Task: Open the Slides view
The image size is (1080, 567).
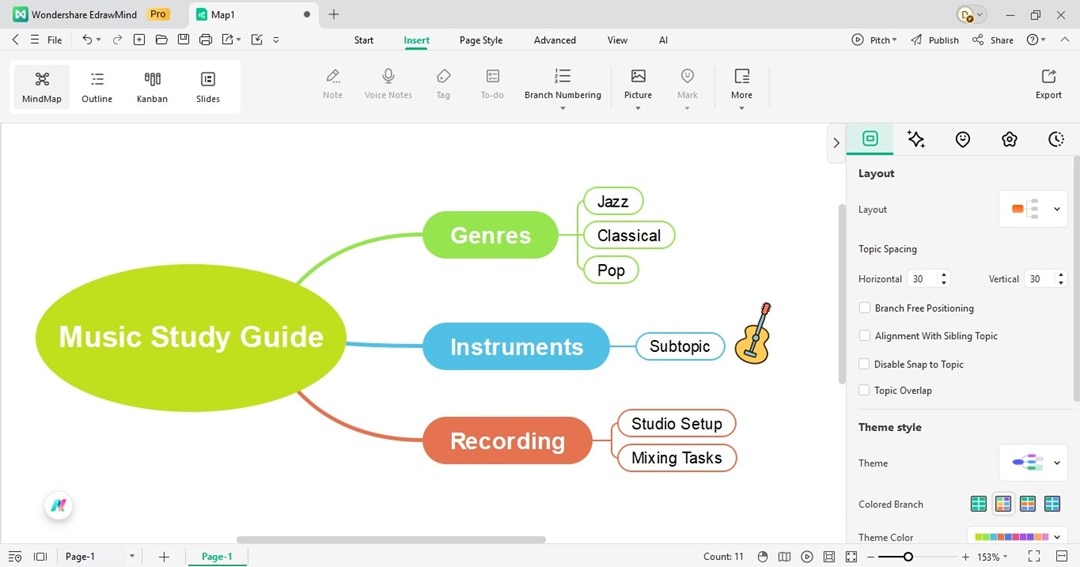Action: (207, 87)
